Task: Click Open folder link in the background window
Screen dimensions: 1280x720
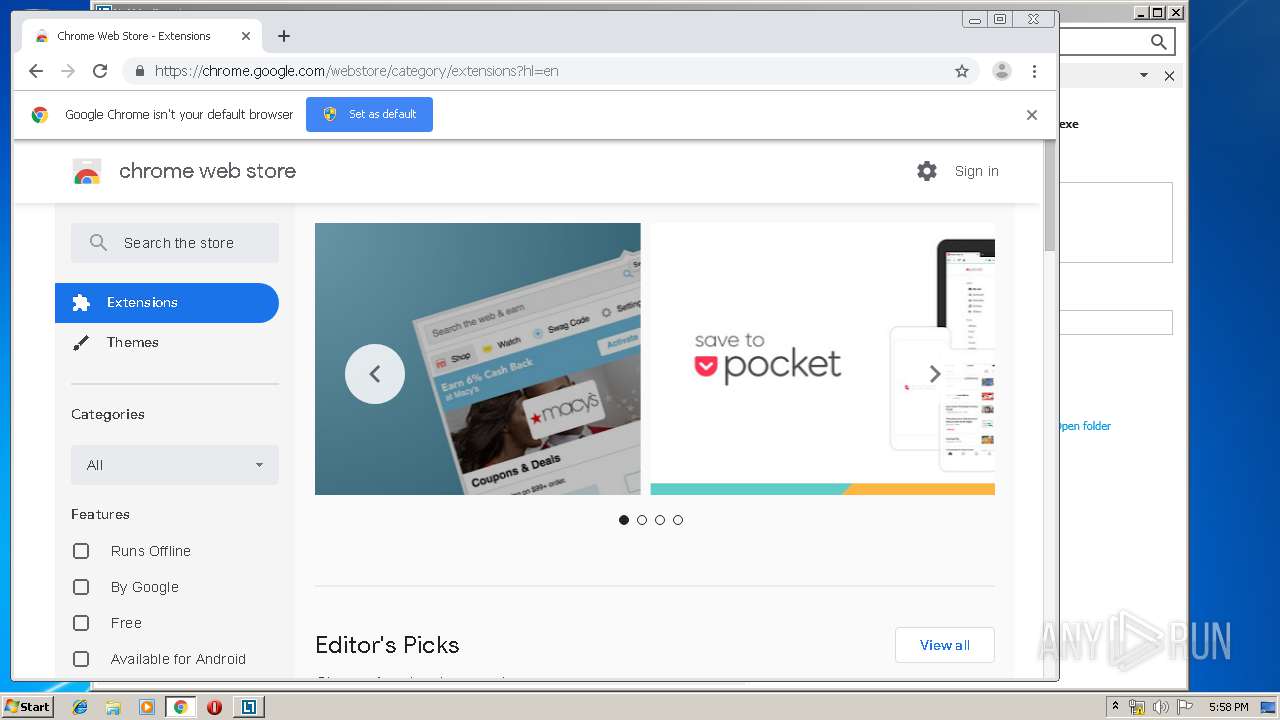Action: click(x=1084, y=426)
